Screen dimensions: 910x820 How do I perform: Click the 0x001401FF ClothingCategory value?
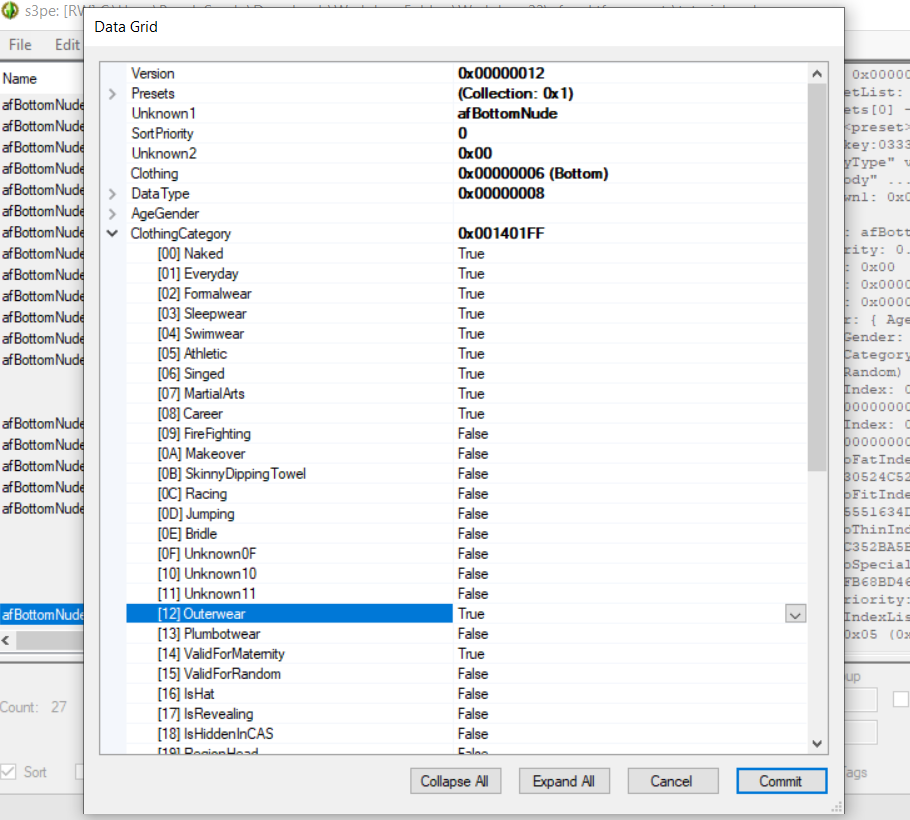pos(501,234)
